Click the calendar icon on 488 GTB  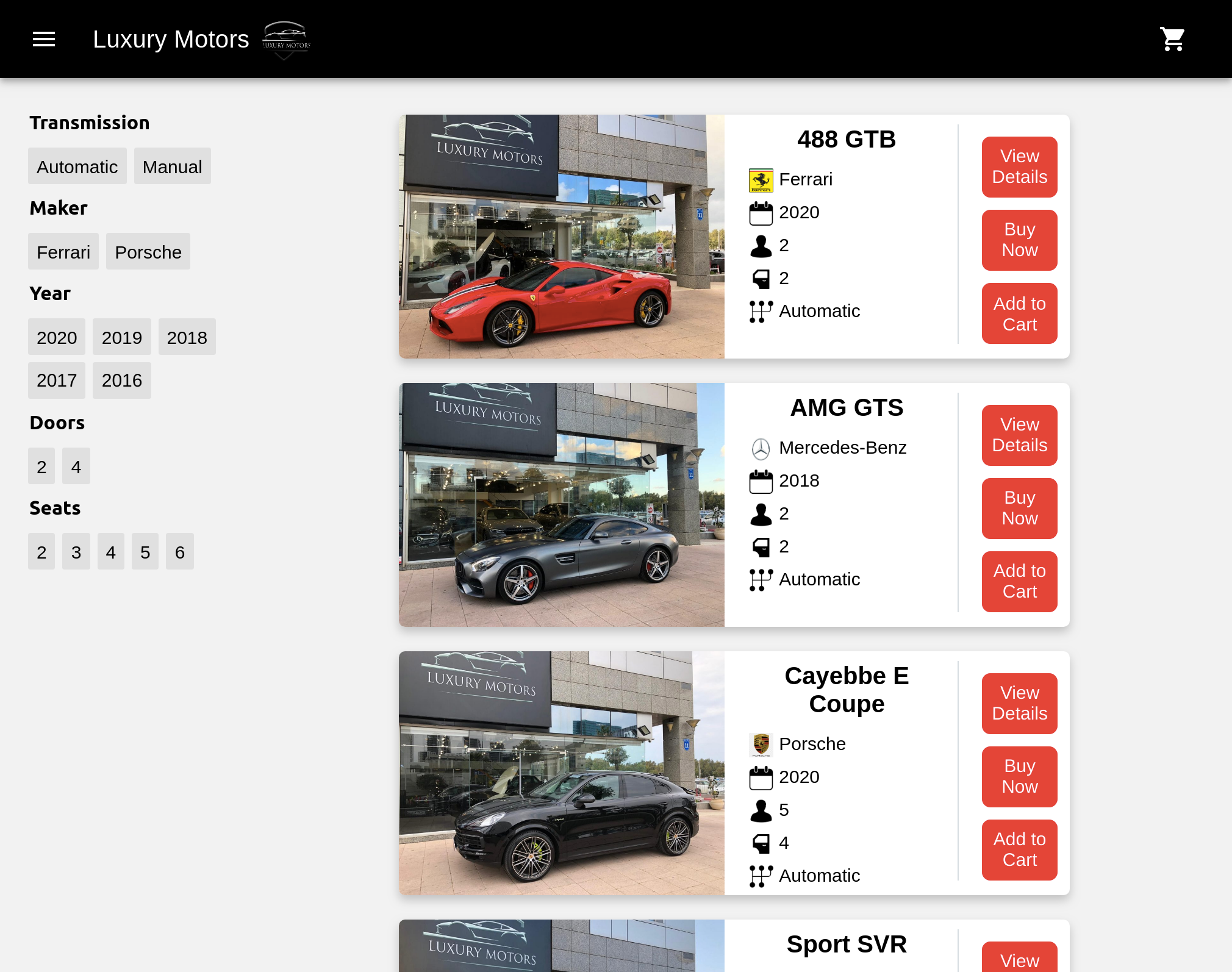(761, 213)
